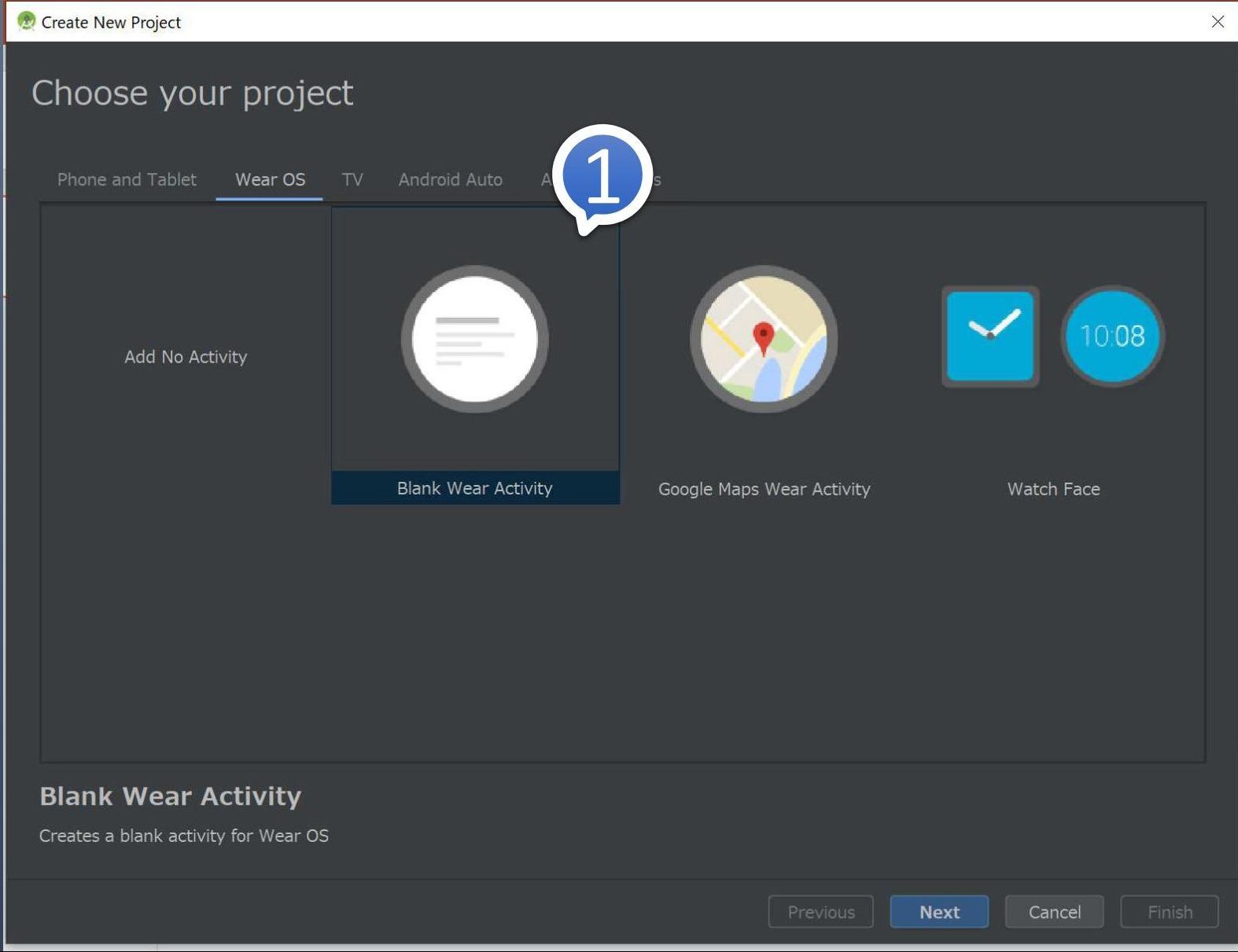The width and height of the screenshot is (1238, 952).
Task: Select the Add No Activity option
Action: click(186, 357)
